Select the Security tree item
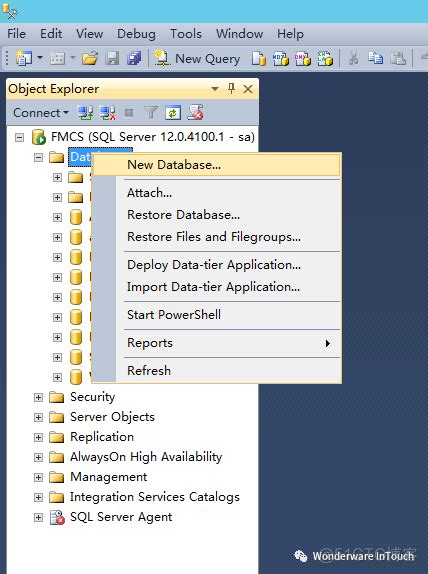The height and width of the screenshot is (574, 428). point(93,397)
